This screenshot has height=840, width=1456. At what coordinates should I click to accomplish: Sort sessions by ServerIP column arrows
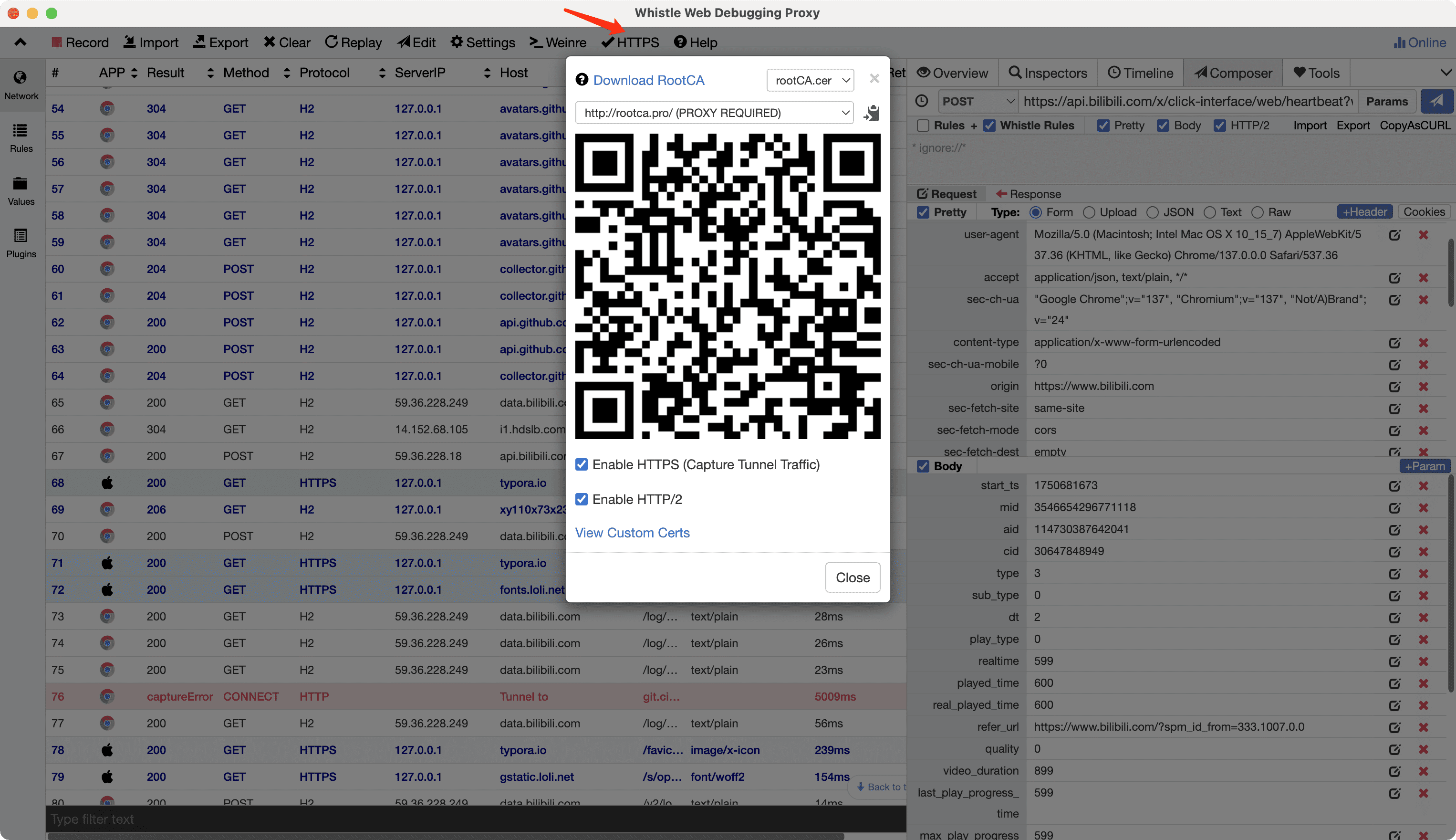pyautogui.click(x=487, y=73)
